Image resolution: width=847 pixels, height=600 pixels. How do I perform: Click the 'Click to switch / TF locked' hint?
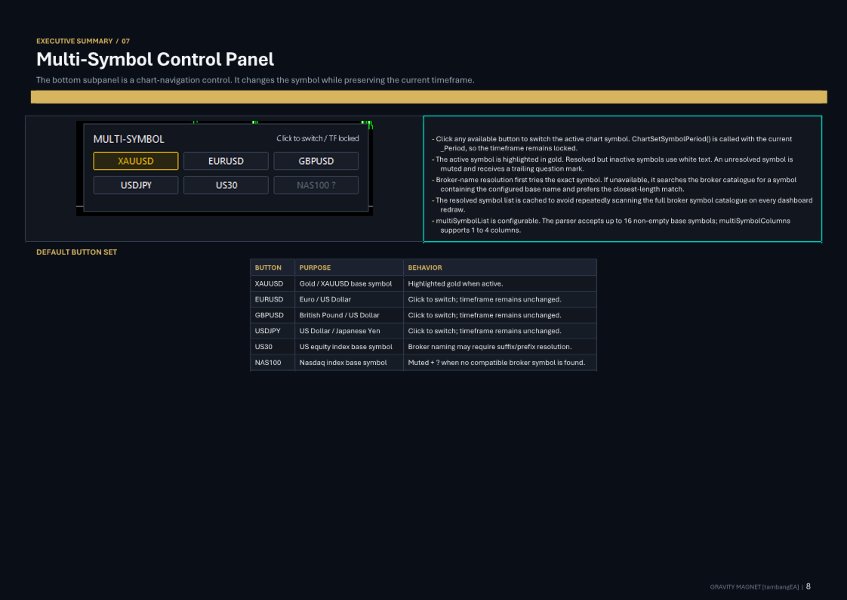tap(318, 138)
